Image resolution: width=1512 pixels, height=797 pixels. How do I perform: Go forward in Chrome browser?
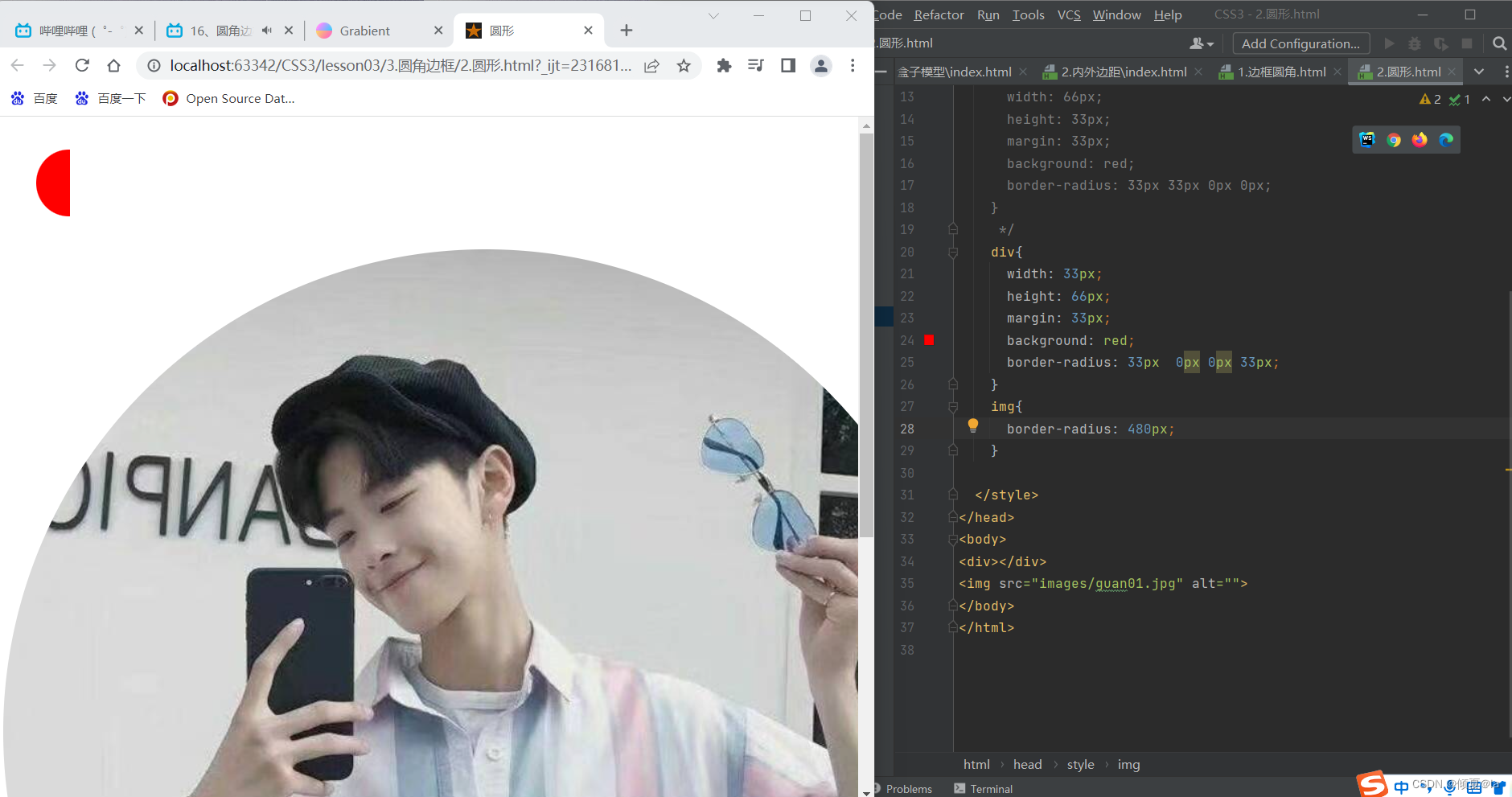pyautogui.click(x=50, y=65)
